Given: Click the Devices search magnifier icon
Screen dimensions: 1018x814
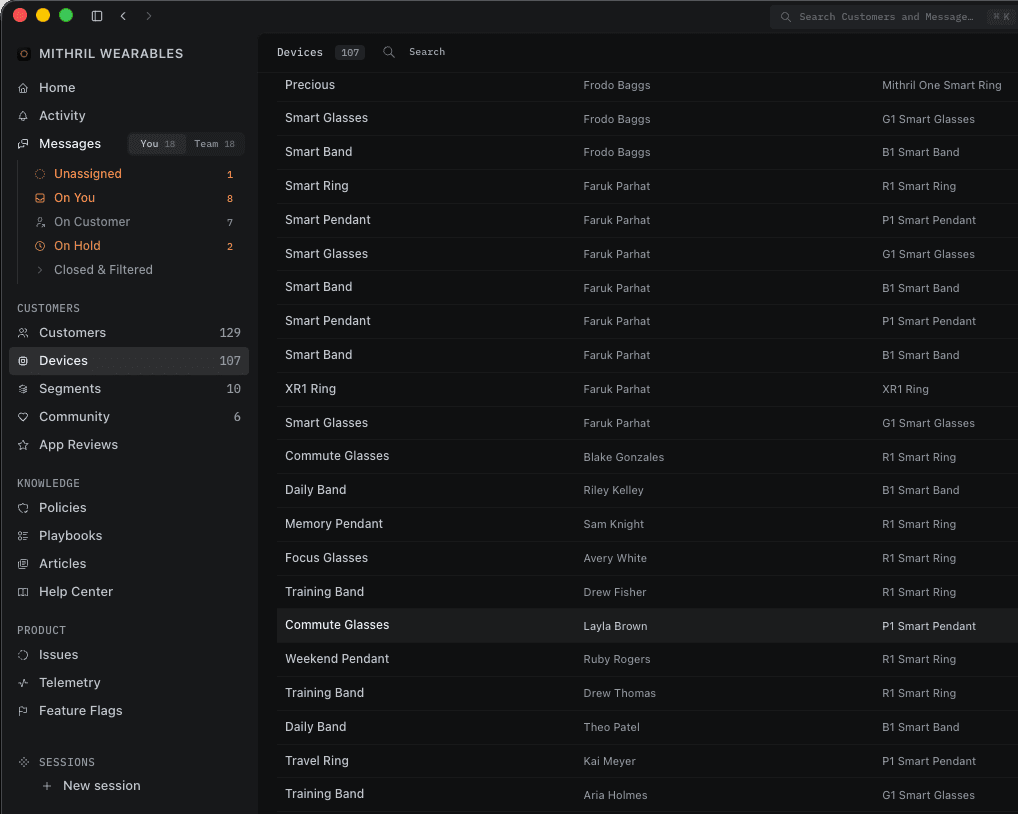Looking at the screenshot, I should [389, 52].
